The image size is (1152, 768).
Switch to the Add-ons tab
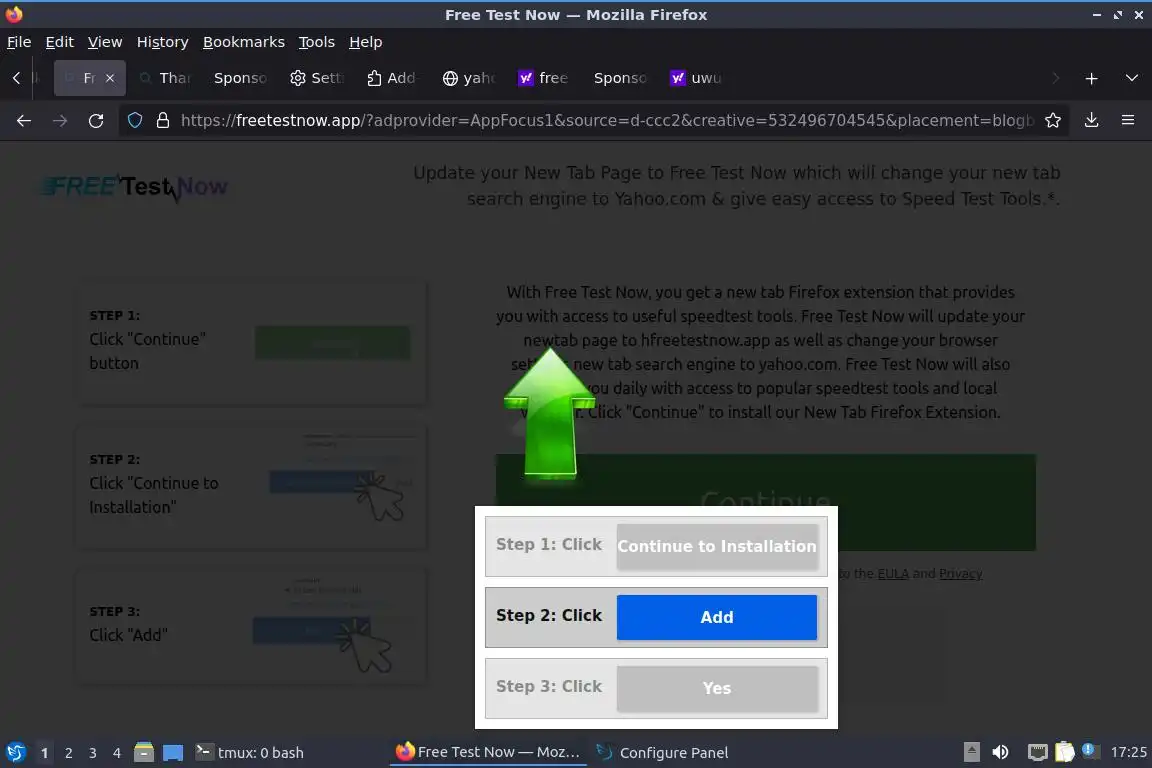coord(392,78)
